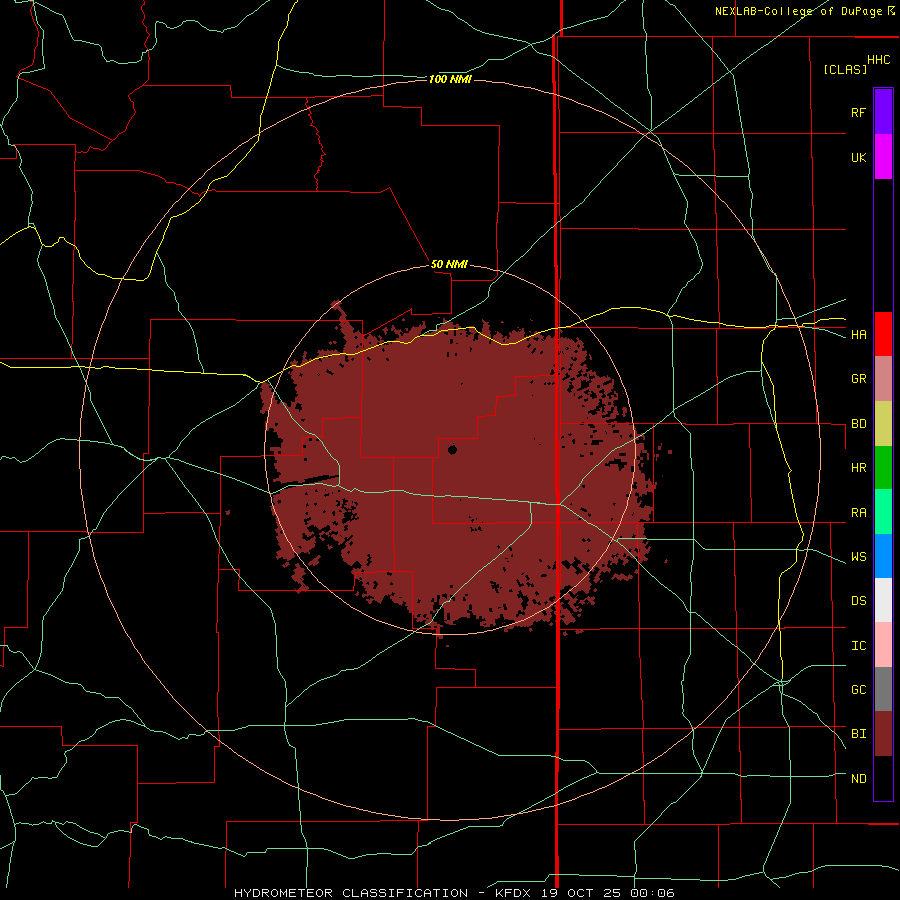Click the HA legend label
This screenshot has width=900, height=900.
pos(858,334)
